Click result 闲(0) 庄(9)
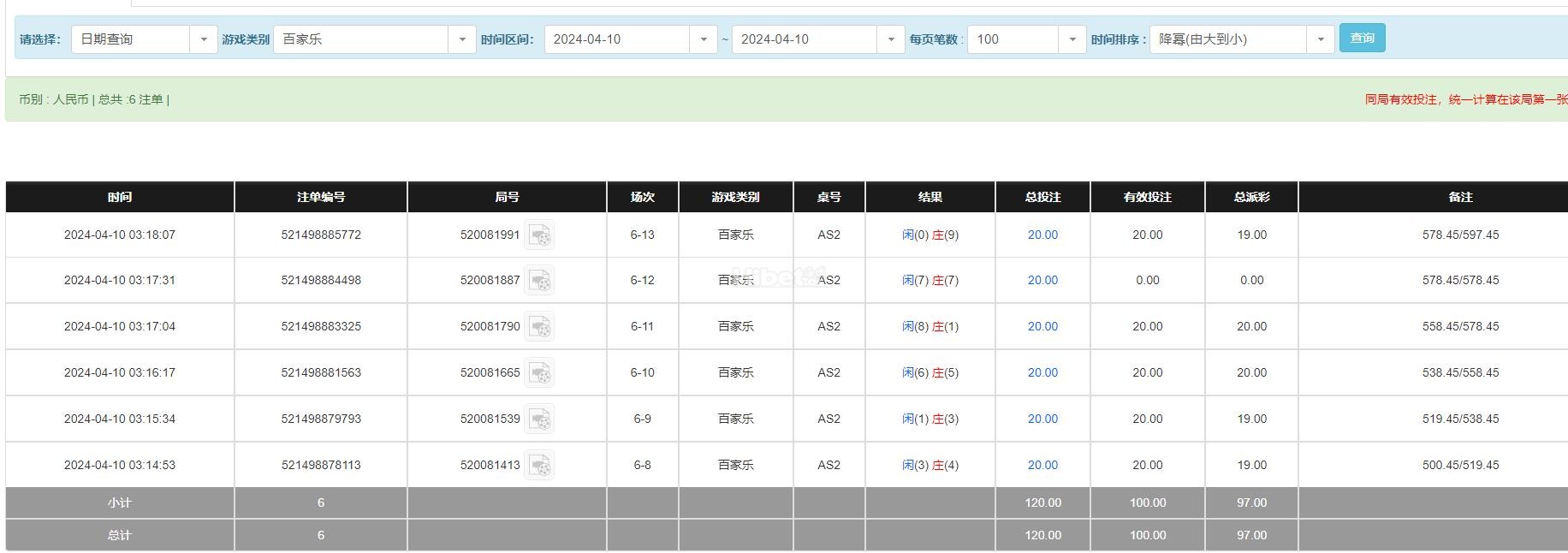The height and width of the screenshot is (553, 1568). coord(930,235)
